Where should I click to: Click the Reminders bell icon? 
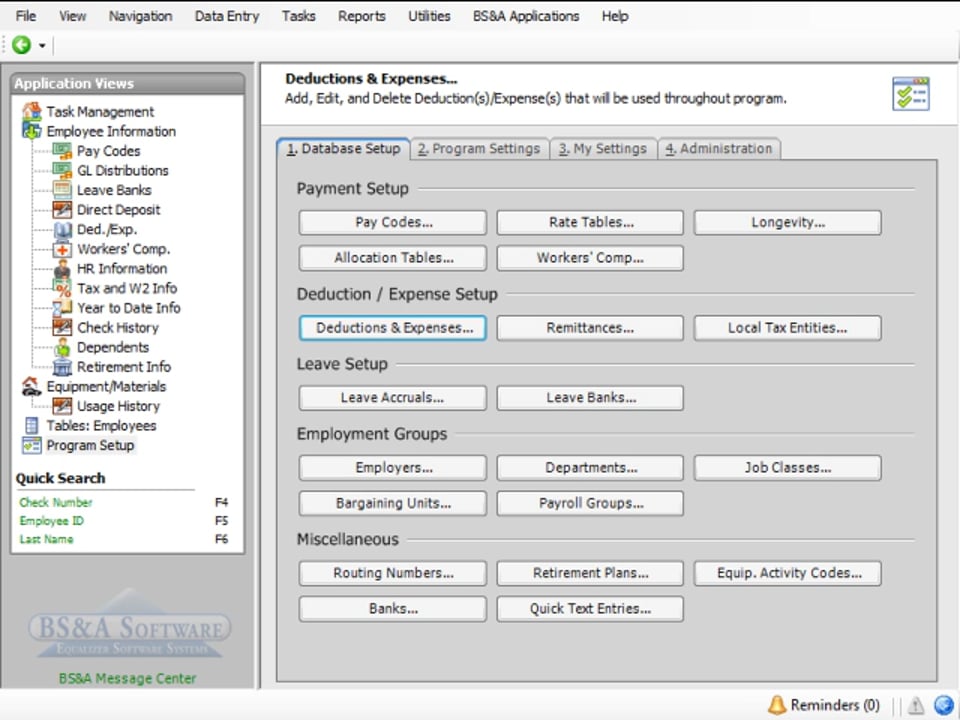point(777,705)
